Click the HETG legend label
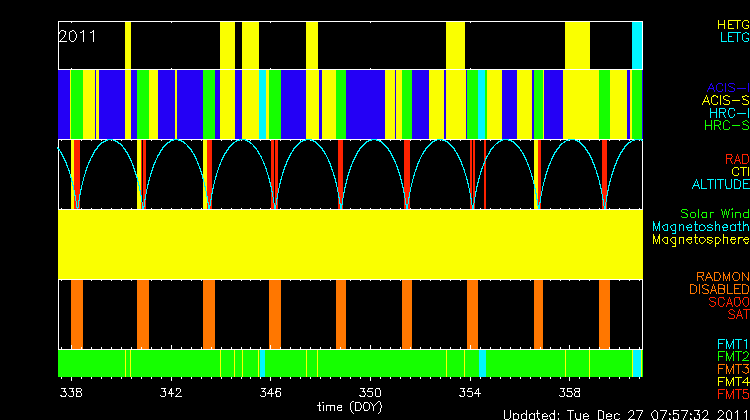750x420 pixels. [732, 23]
